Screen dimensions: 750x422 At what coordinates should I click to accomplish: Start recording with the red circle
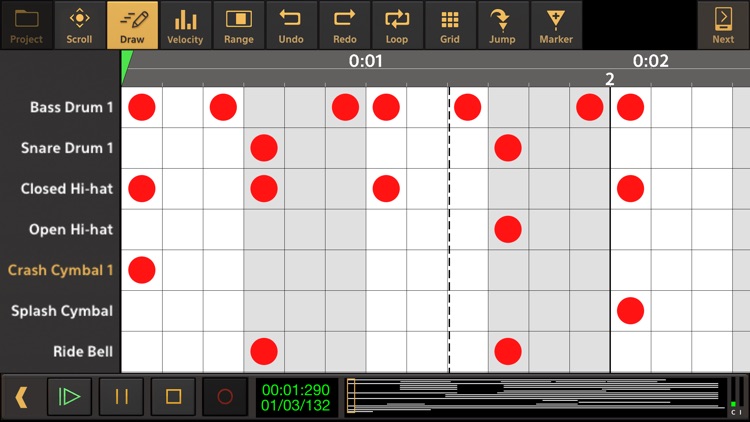[x=225, y=397]
